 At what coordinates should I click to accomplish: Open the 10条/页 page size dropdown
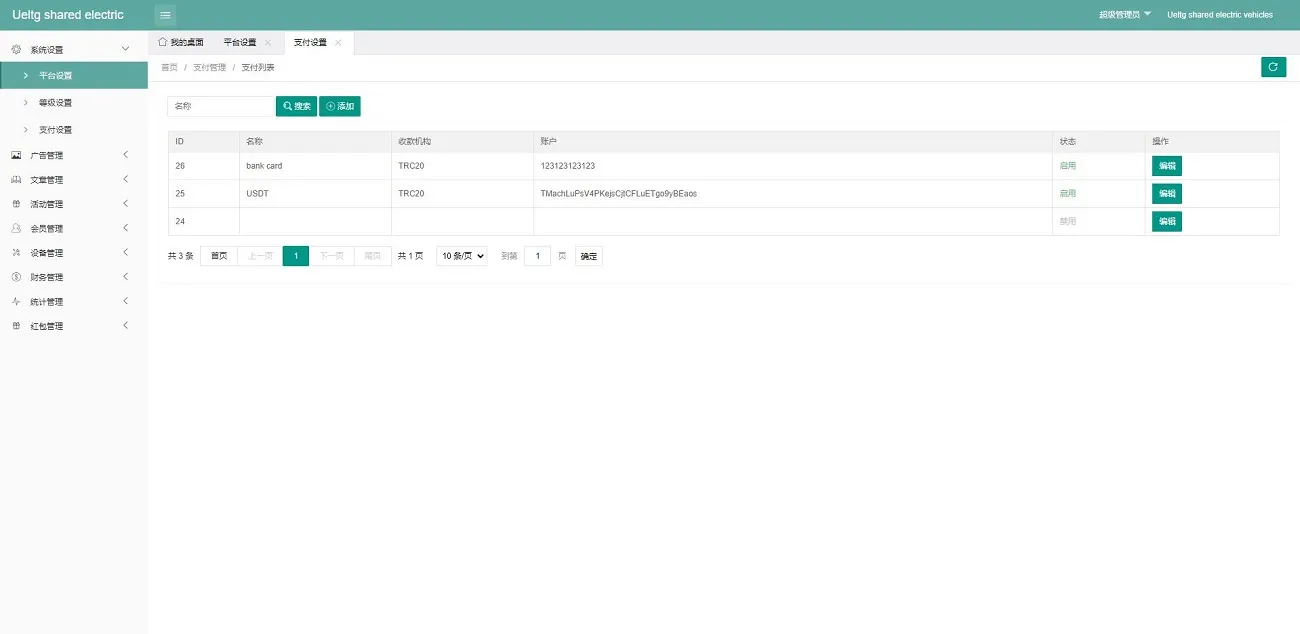pos(461,255)
